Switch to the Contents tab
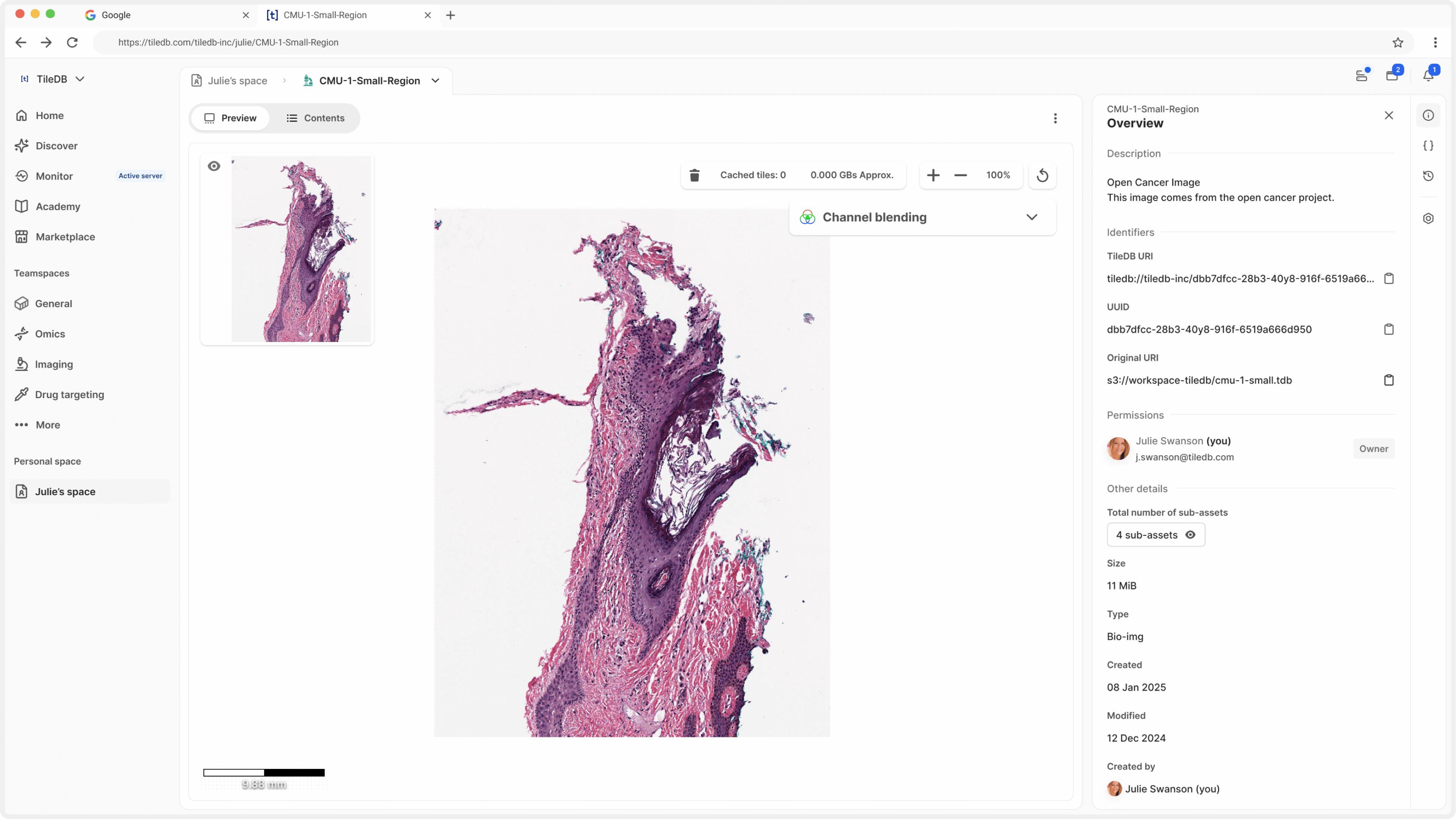1456x819 pixels. click(315, 118)
